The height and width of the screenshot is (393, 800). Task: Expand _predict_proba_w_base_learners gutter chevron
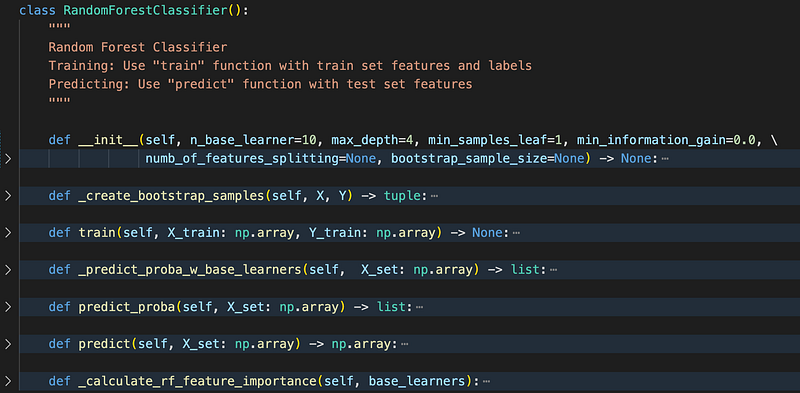(7, 270)
